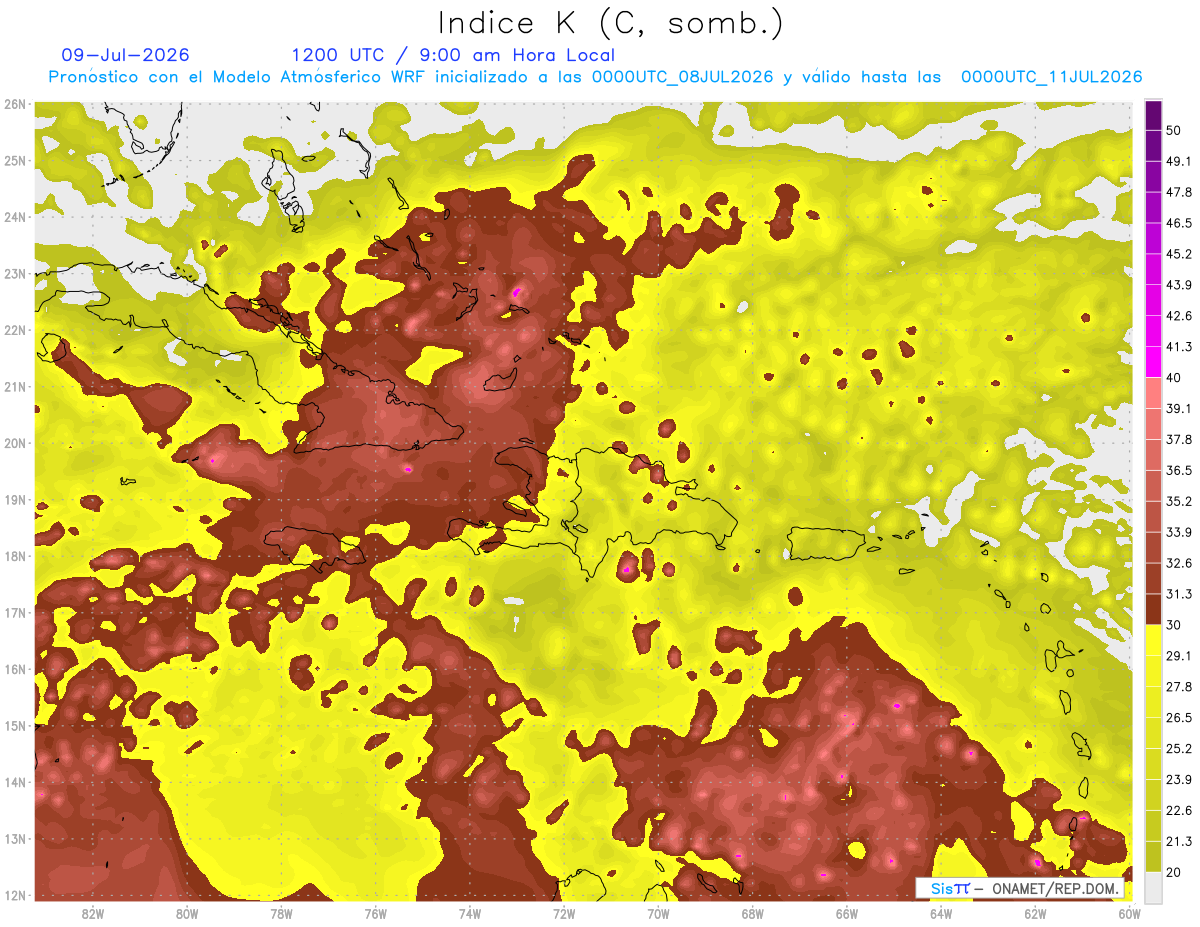Click the 'Indice K (C, somb.)' map title
Viewport: 1200px width, 927px height.
[x=611, y=24]
